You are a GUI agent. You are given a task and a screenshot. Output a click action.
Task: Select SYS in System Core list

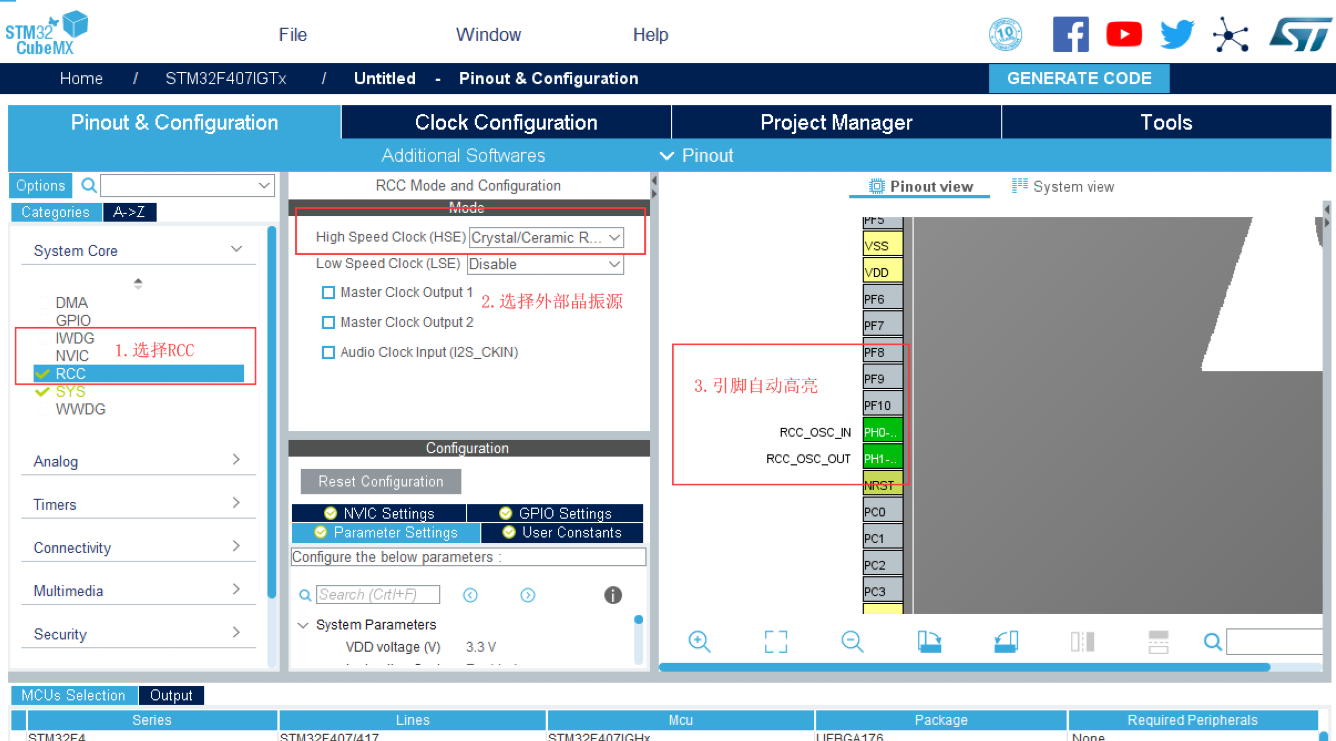pyautogui.click(x=70, y=391)
